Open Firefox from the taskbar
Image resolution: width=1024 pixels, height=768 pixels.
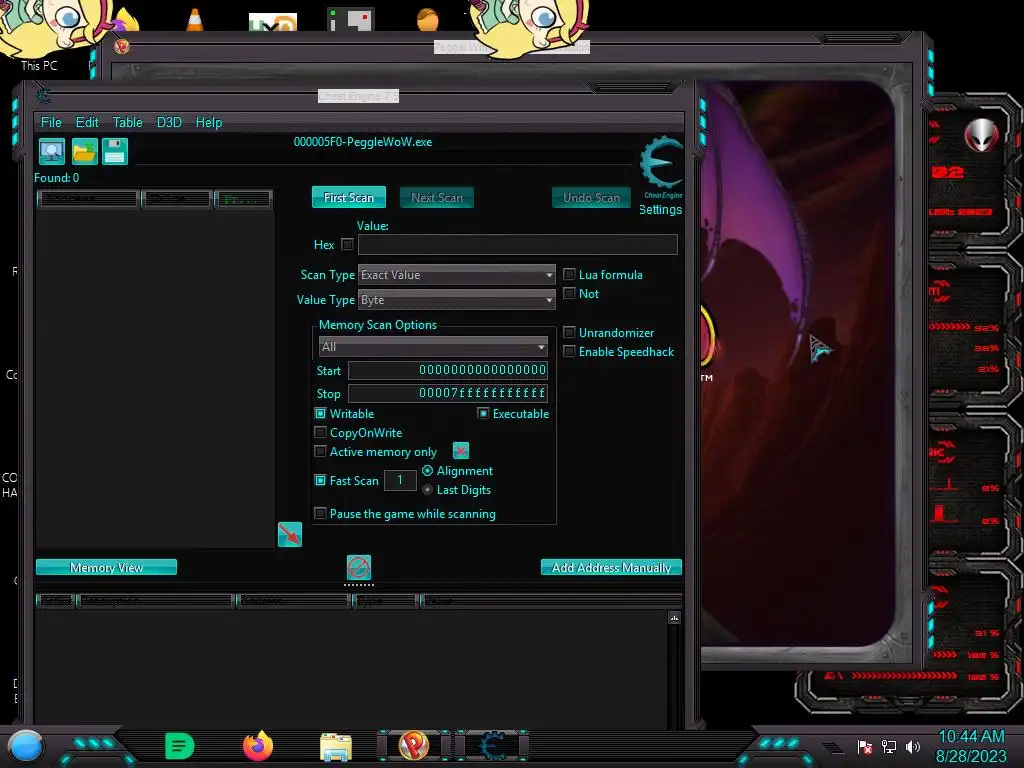(x=258, y=746)
